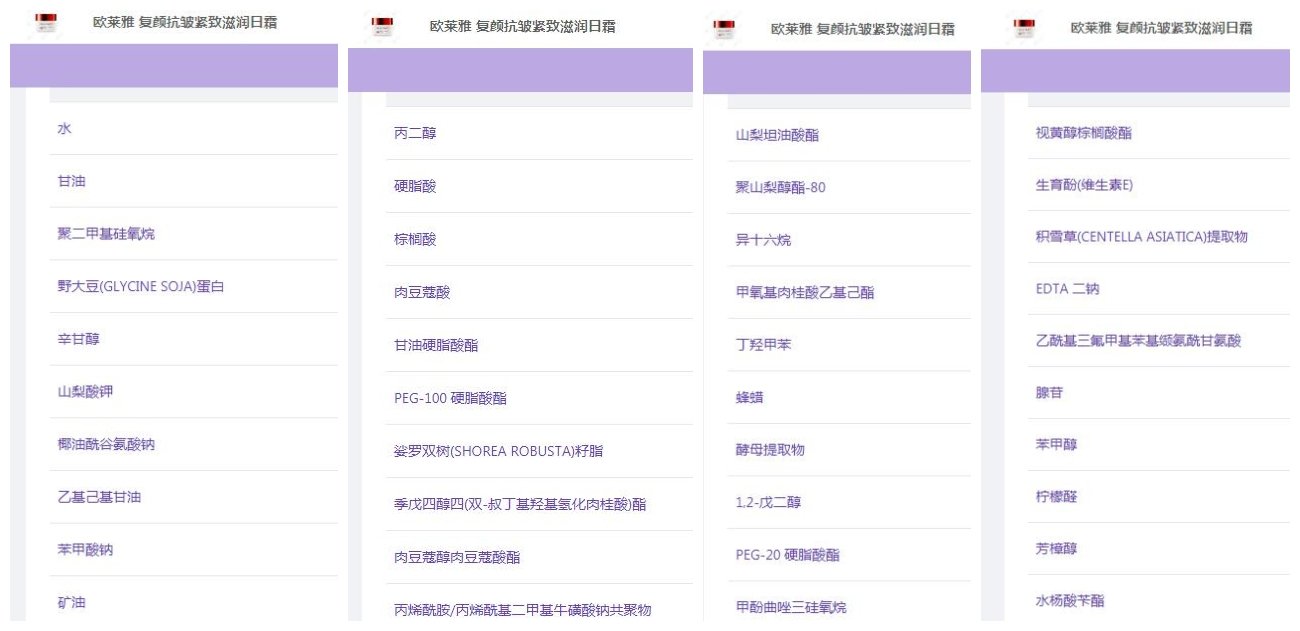Image resolution: width=1300 pixels, height=631 pixels.
Task: Open the 聚山梨醇酯-80 ingredient link
Action: click(x=780, y=187)
